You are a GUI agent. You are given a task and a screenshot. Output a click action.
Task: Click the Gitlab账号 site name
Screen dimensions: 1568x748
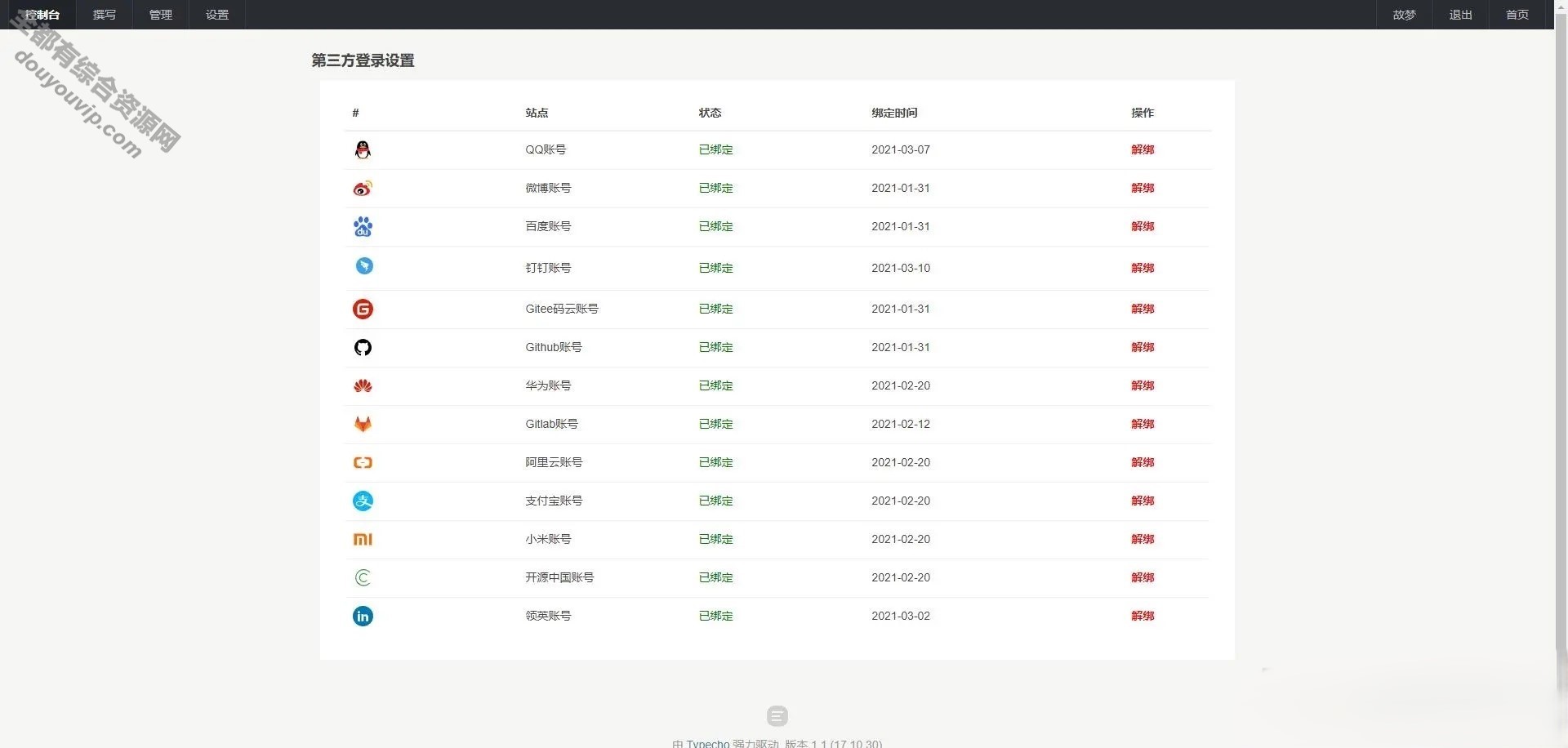click(551, 424)
